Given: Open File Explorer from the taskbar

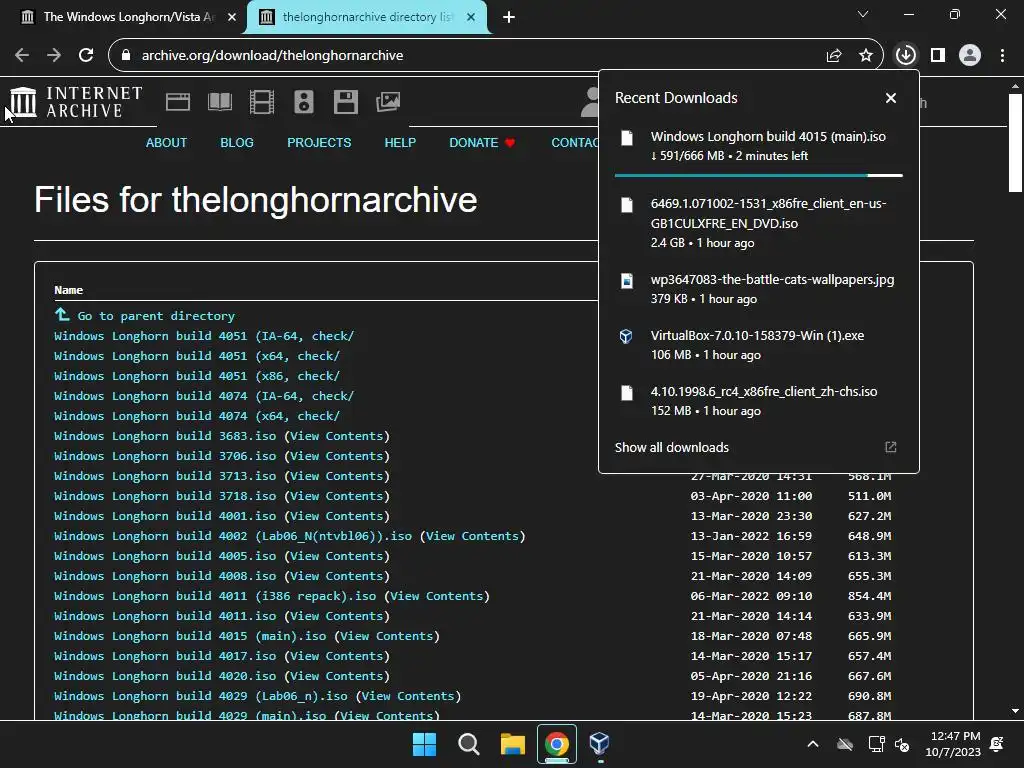Looking at the screenshot, I should click(513, 744).
